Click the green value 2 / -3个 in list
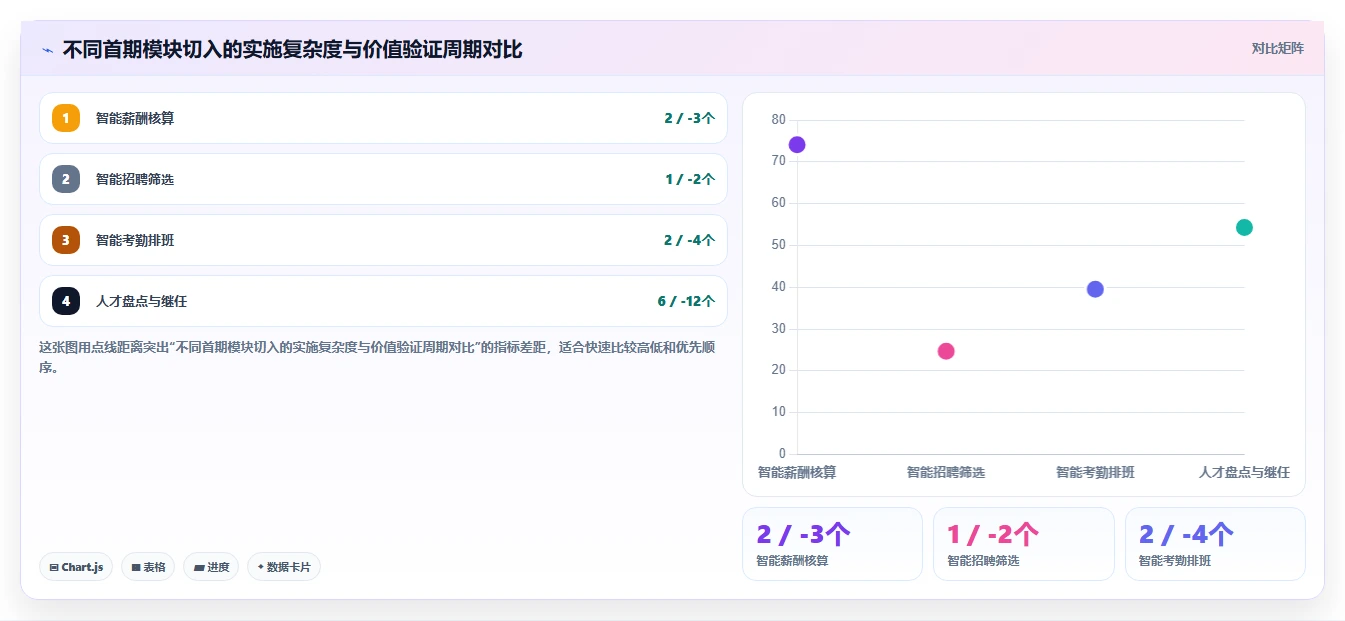The width and height of the screenshot is (1345, 621). (689, 118)
